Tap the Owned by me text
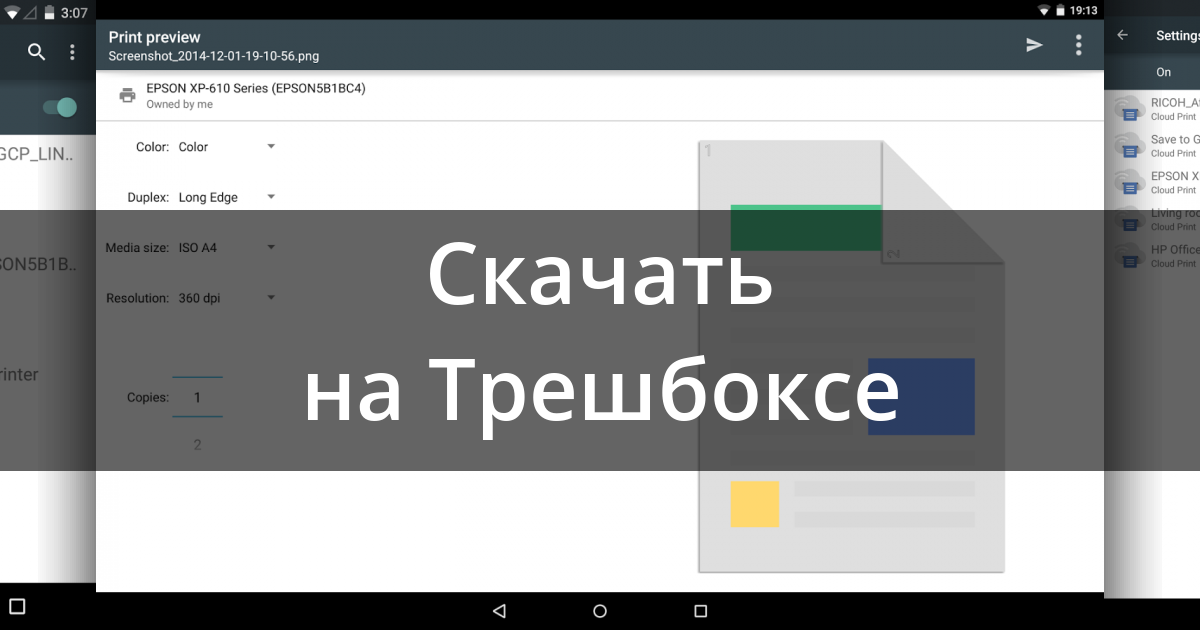 [x=179, y=104]
